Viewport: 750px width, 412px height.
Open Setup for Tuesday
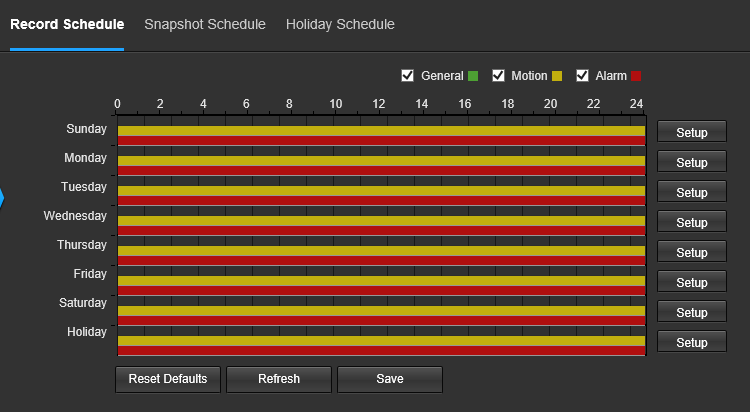(x=692, y=192)
